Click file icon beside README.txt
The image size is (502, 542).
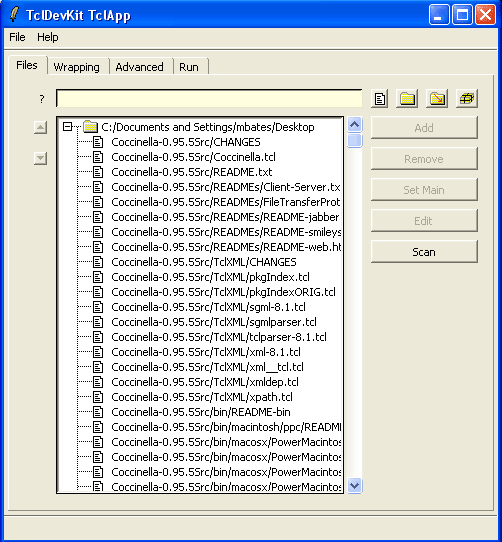point(98,172)
